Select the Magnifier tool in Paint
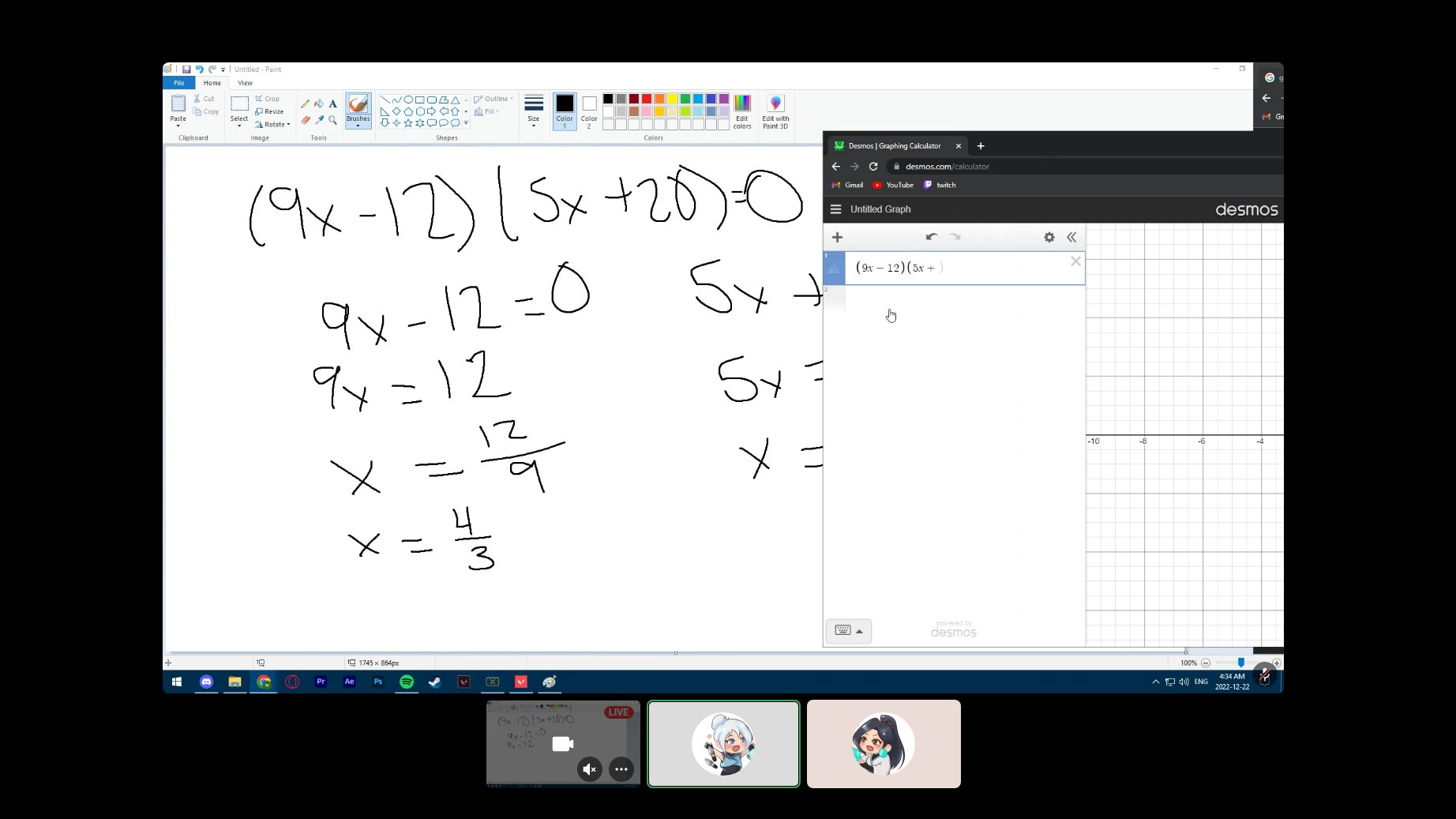The width and height of the screenshot is (1456, 819). tap(333, 120)
